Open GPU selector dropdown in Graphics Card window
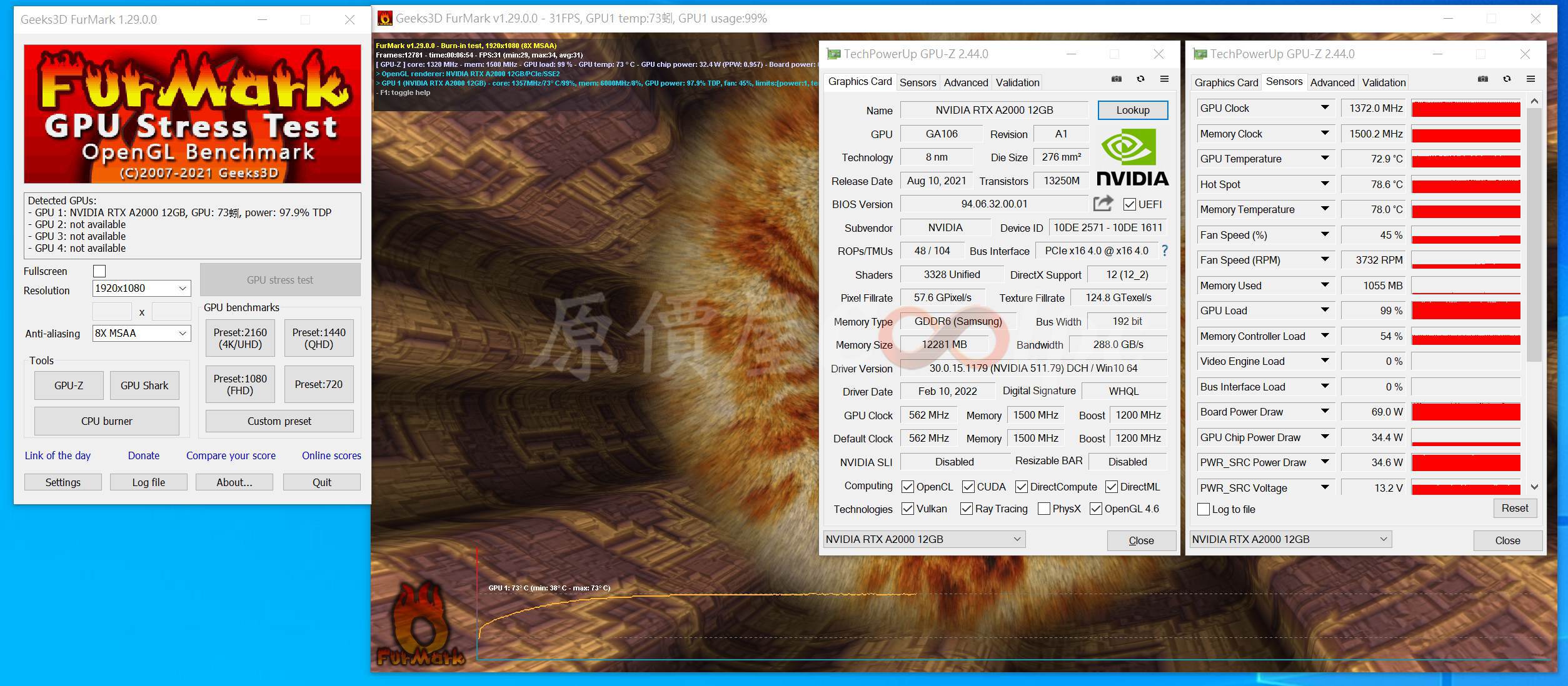Screen dimensions: 1568x686 [x=924, y=539]
